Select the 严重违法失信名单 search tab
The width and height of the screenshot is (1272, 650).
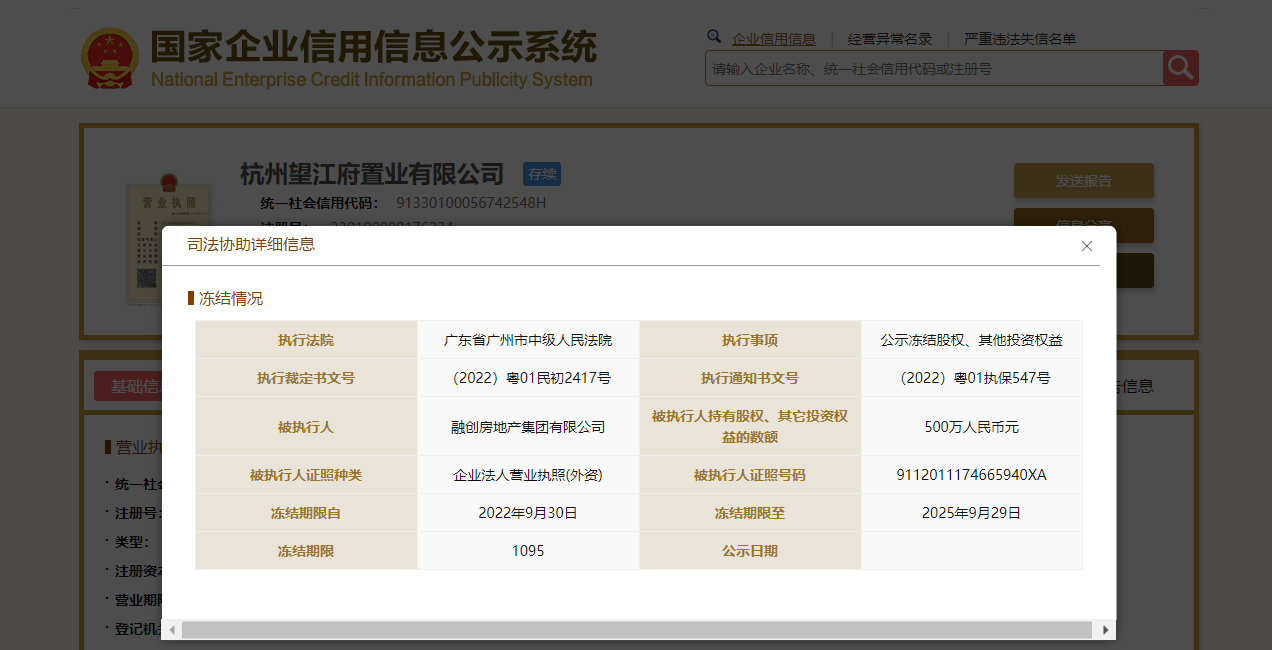click(x=1020, y=39)
